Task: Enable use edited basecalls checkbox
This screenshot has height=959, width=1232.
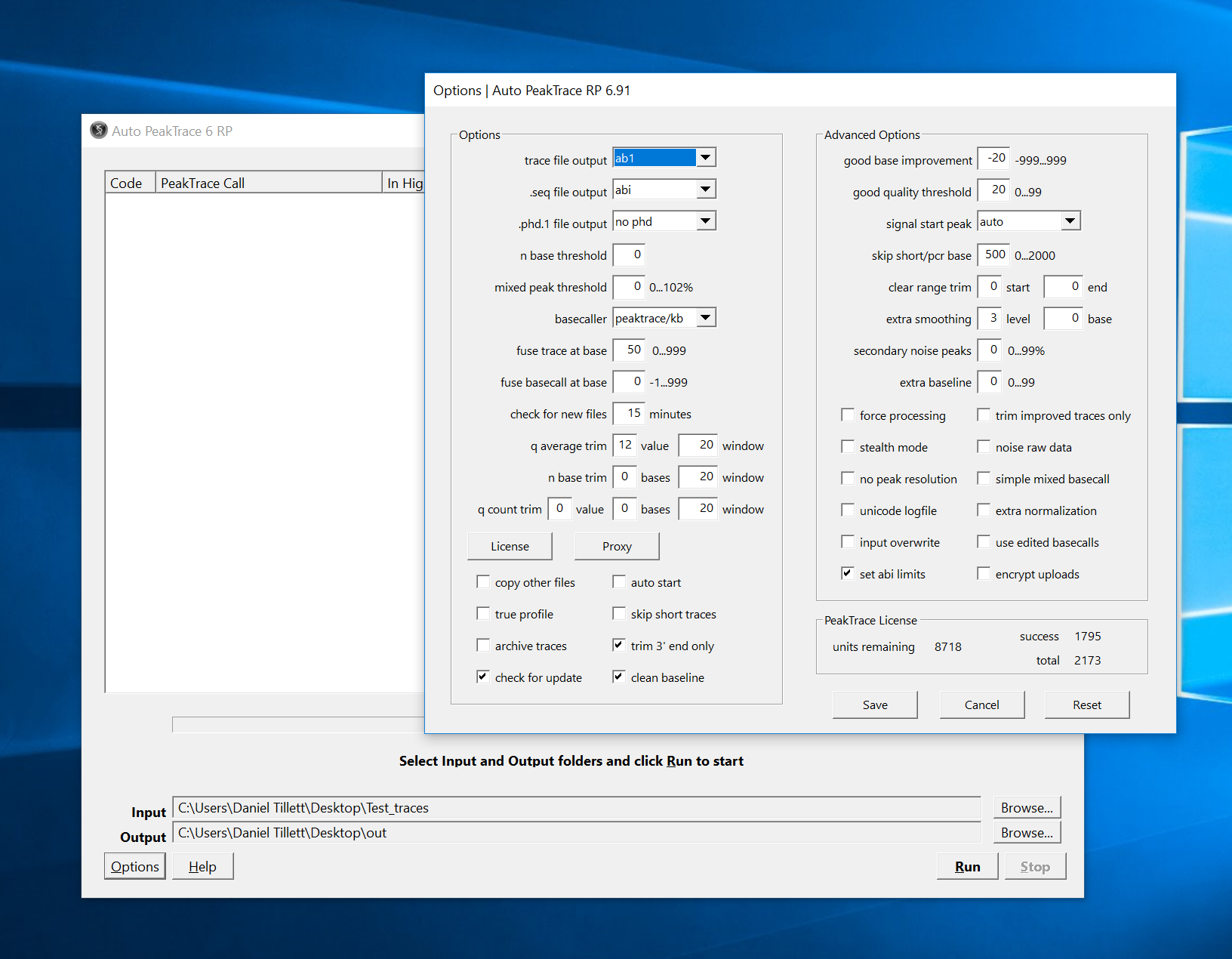Action: pos(984,542)
